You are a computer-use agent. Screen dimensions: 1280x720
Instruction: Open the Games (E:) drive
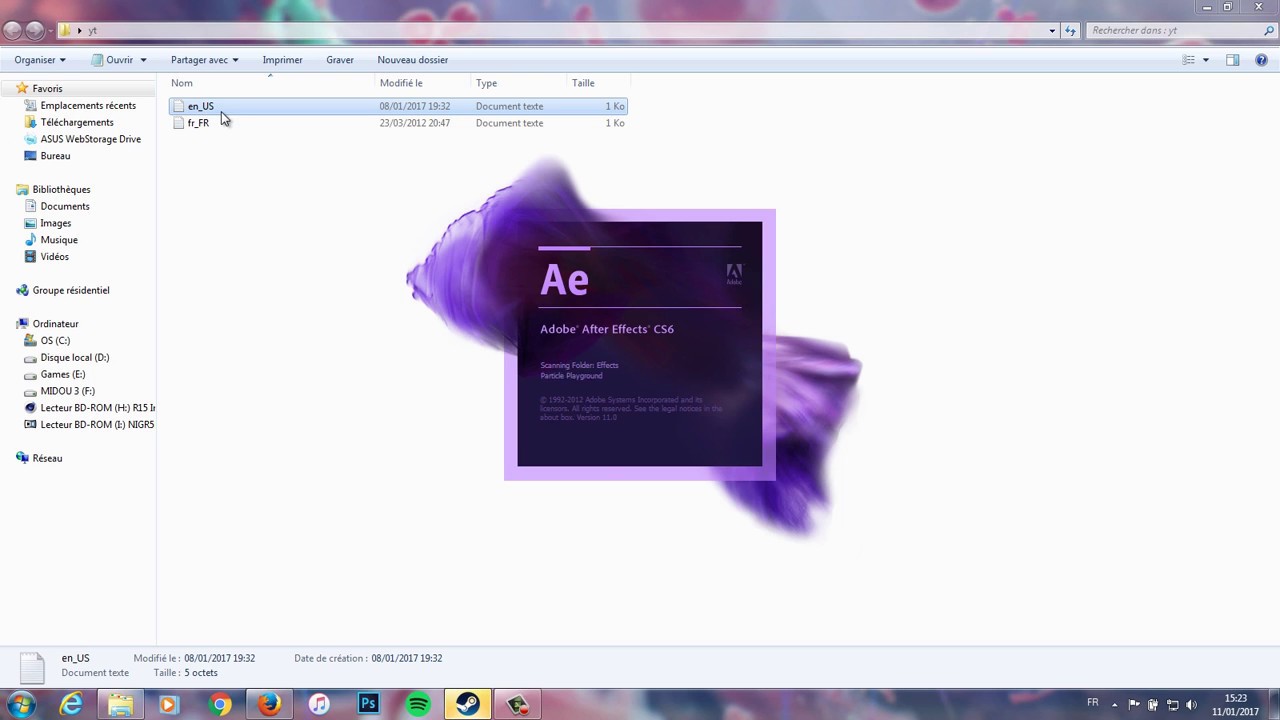[x=63, y=375]
